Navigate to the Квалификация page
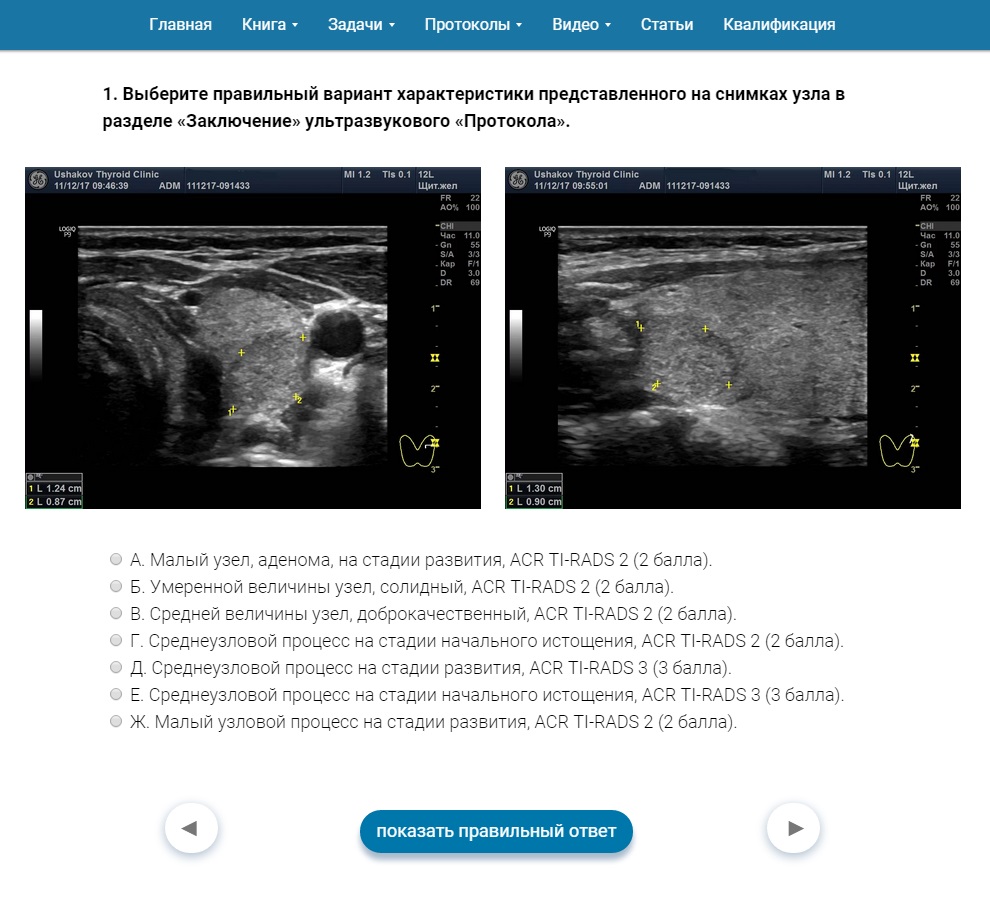 pos(779,25)
